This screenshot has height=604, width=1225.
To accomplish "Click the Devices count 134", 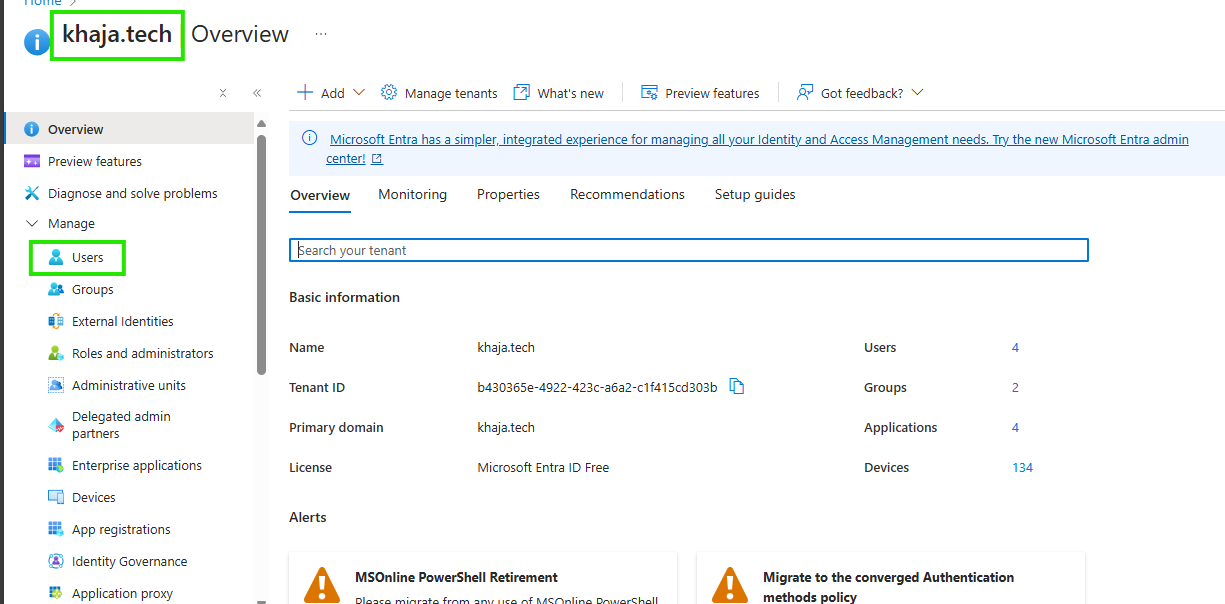I will 1022,467.
